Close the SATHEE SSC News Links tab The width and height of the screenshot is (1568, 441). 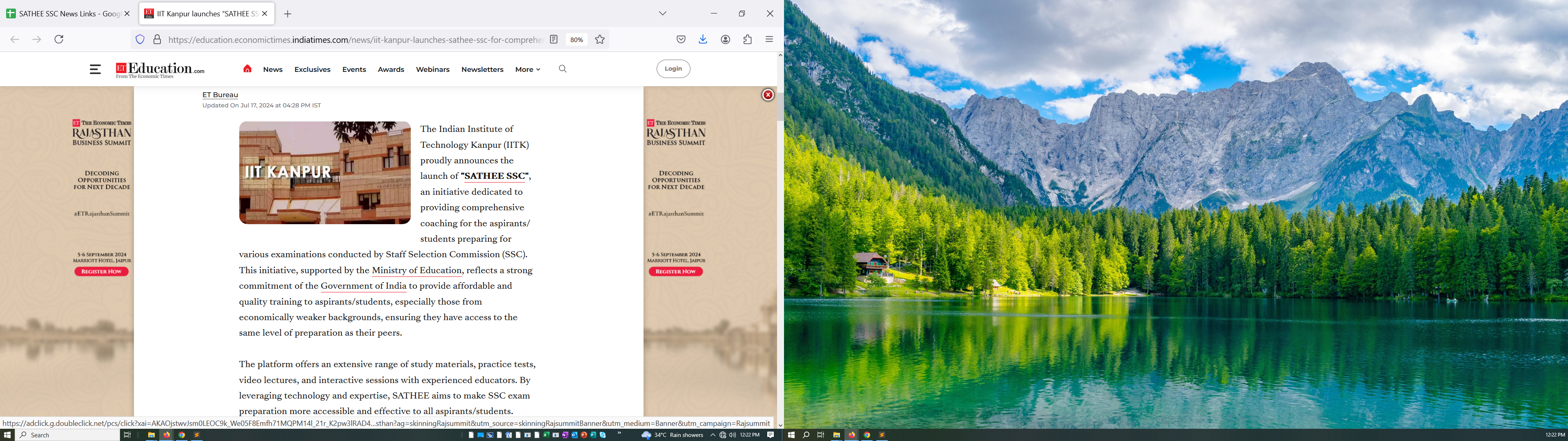[x=127, y=13]
